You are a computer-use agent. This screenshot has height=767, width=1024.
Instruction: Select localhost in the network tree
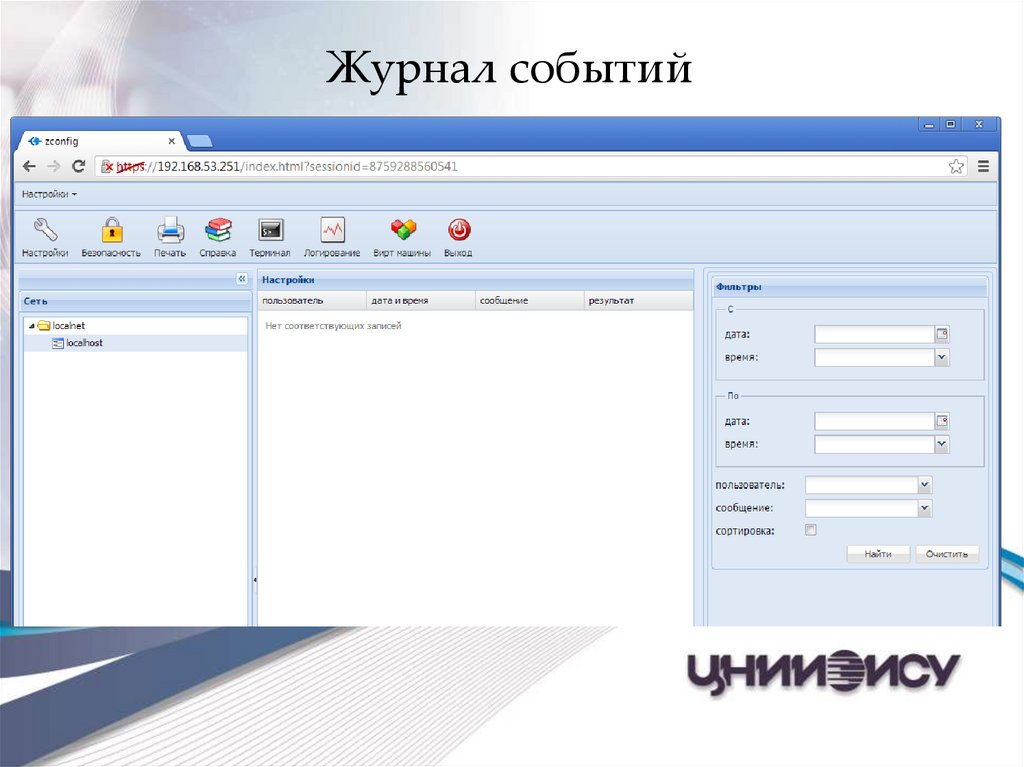[x=84, y=343]
